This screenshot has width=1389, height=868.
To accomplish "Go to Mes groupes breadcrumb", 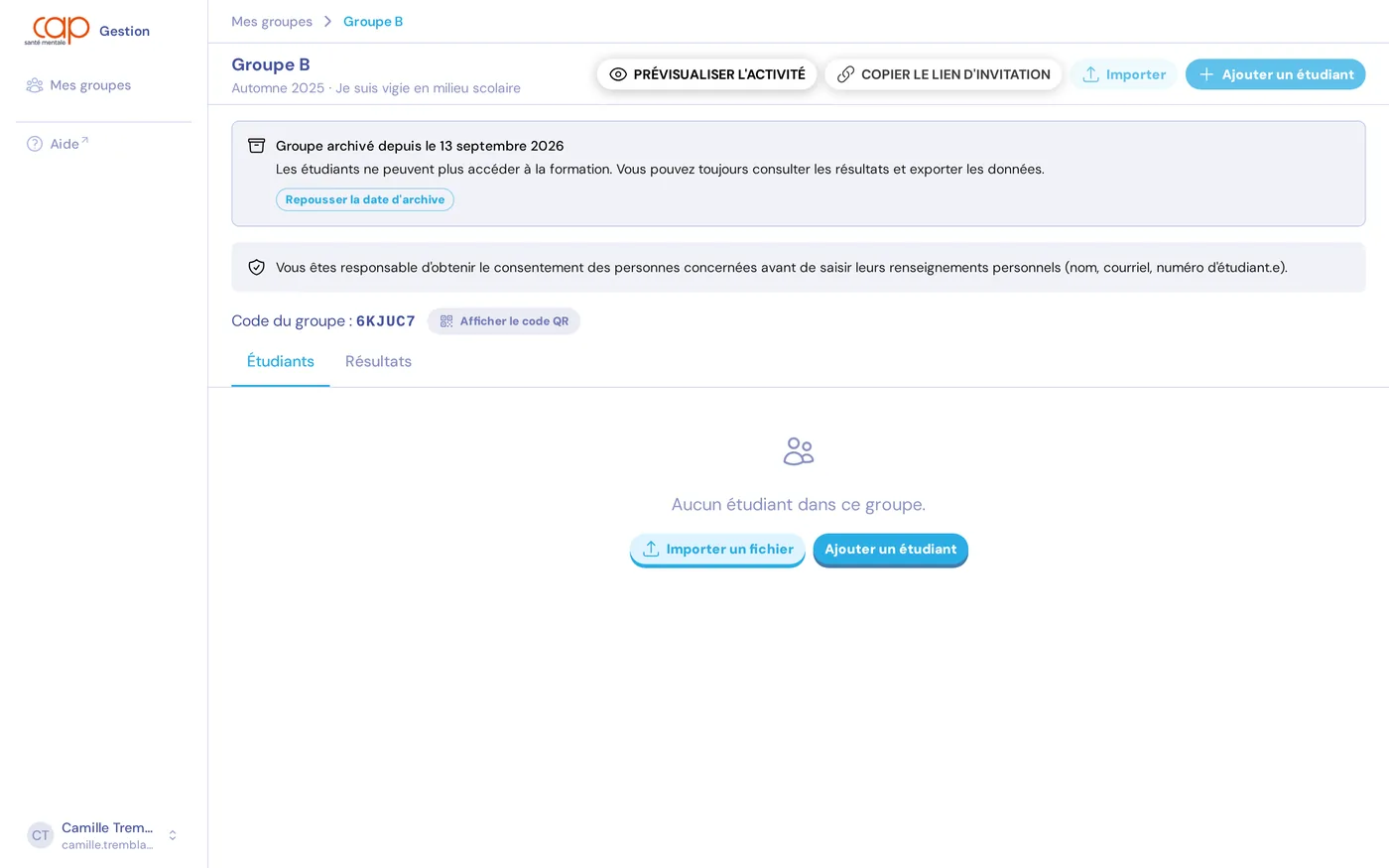I will pyautogui.click(x=272, y=22).
